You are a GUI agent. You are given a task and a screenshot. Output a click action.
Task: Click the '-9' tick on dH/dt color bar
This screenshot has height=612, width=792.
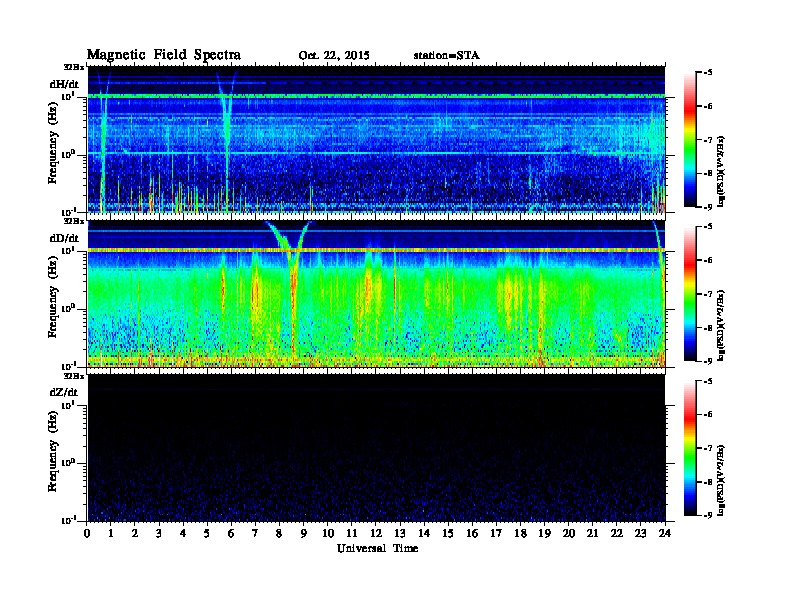pos(708,207)
